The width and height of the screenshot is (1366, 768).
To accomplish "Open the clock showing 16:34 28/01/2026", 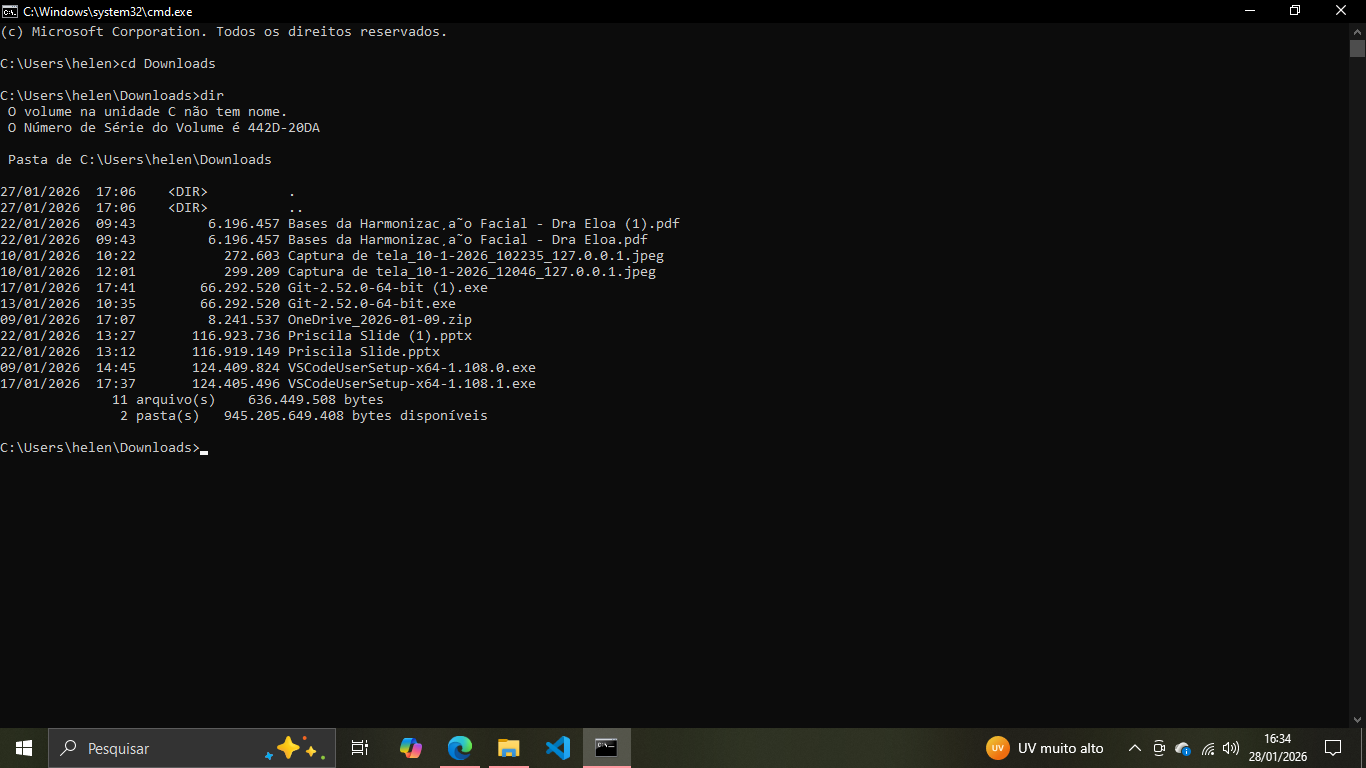I will [x=1277, y=748].
